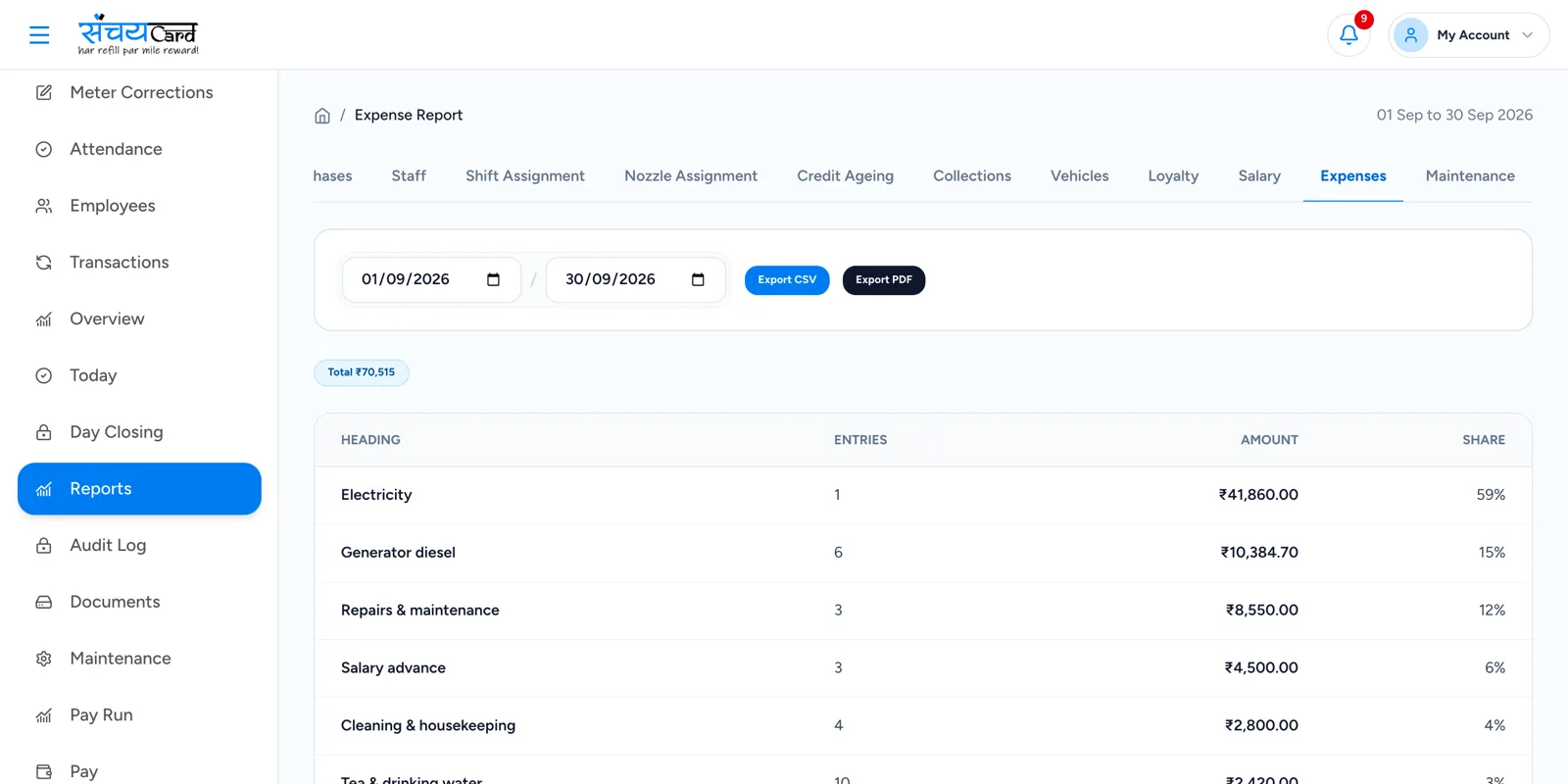Click the Employees people icon
The image size is (1568, 784).
pyautogui.click(x=44, y=206)
